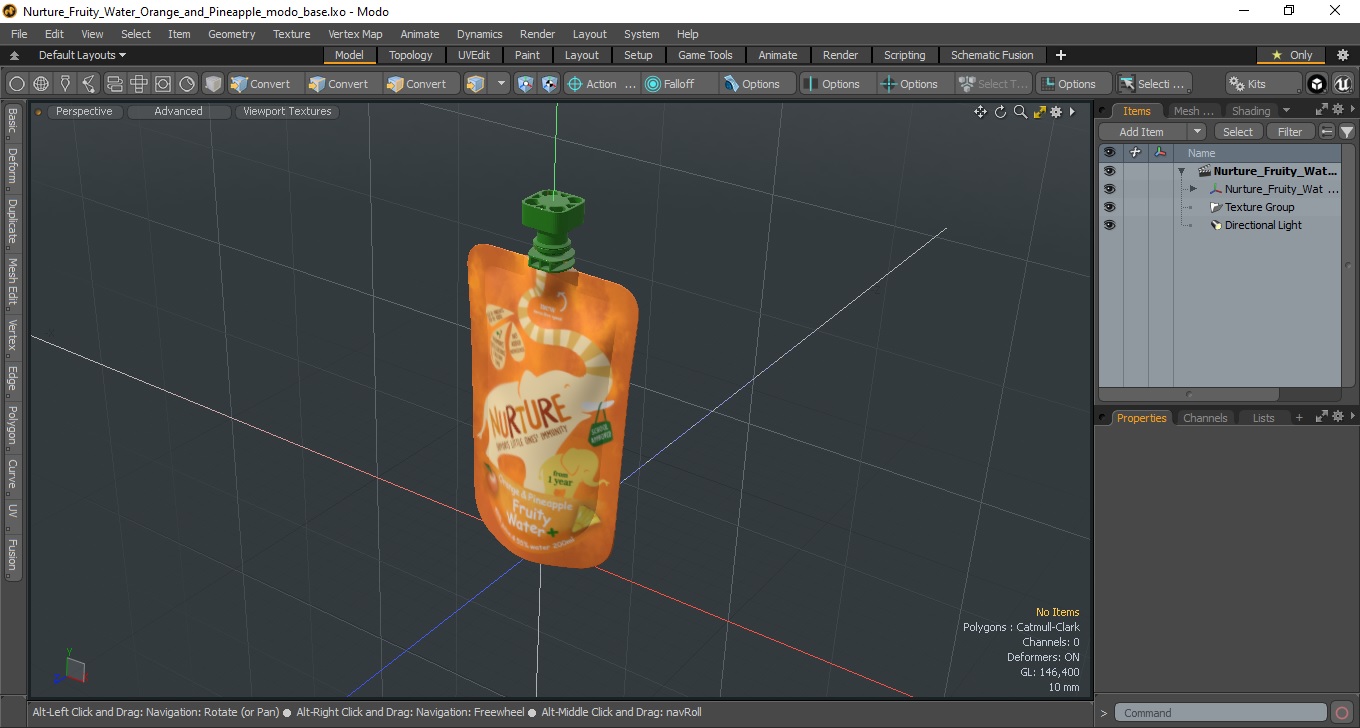Image resolution: width=1360 pixels, height=728 pixels.
Task: Hide the Directional Light item
Action: (x=1109, y=225)
